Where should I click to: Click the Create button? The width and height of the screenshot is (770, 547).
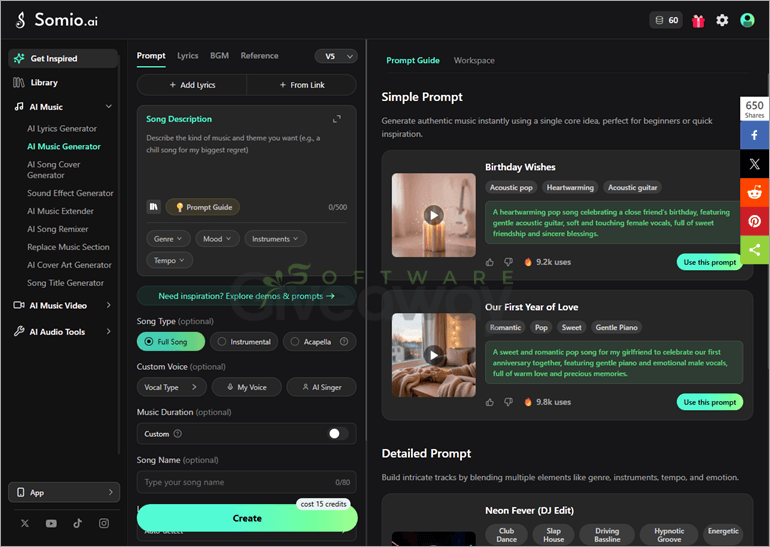pos(247,518)
